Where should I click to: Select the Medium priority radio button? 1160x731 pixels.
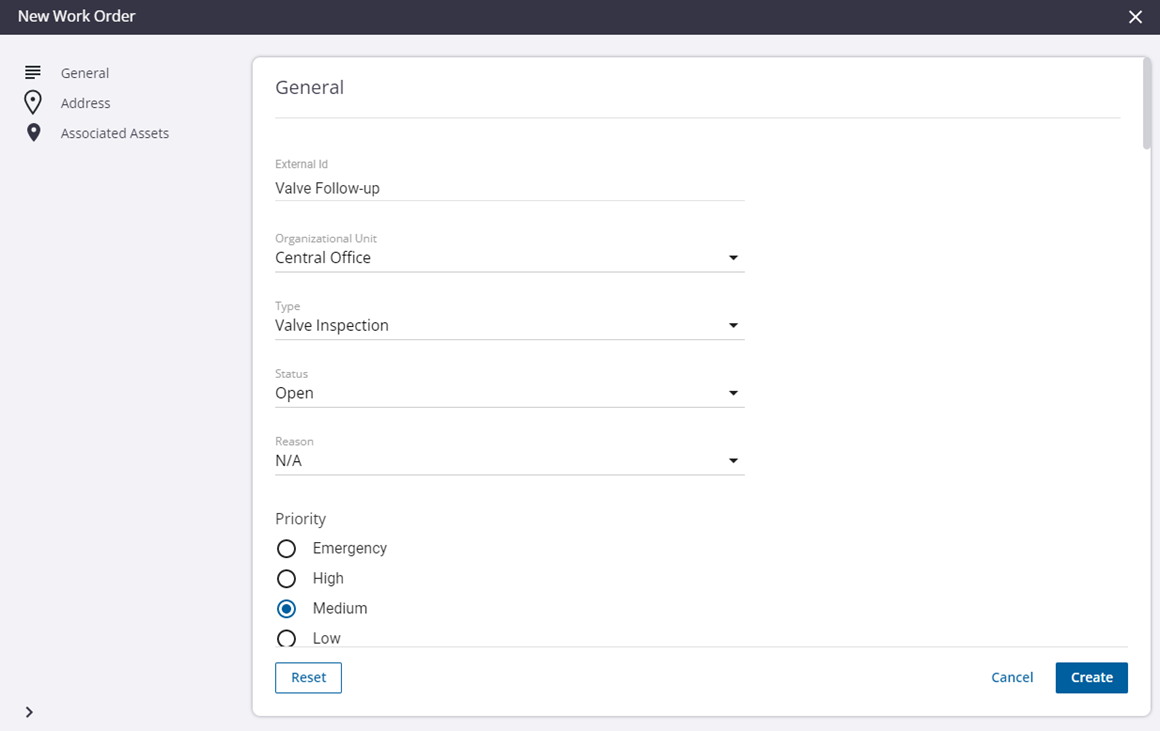click(287, 609)
